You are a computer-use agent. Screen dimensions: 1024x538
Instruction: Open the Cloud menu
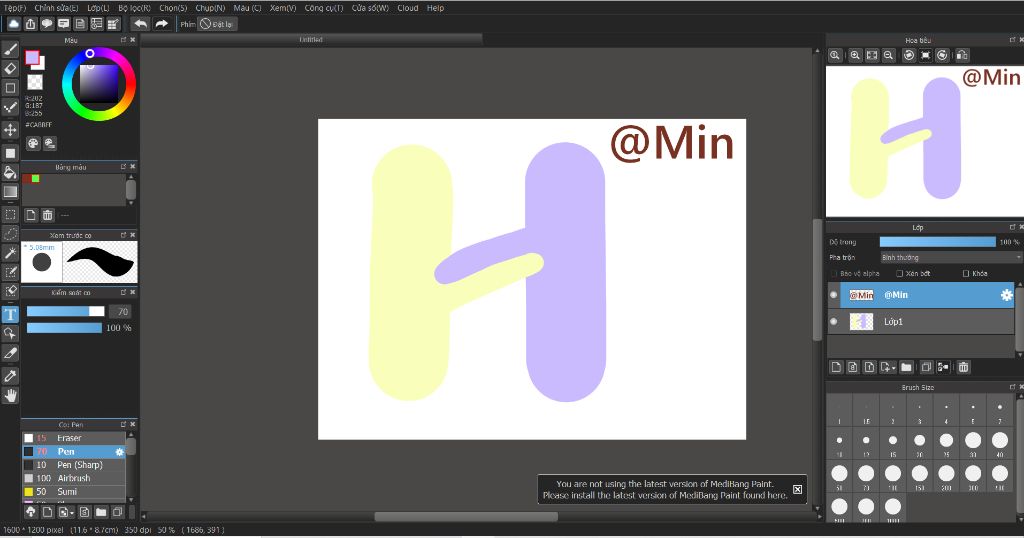click(x=408, y=8)
